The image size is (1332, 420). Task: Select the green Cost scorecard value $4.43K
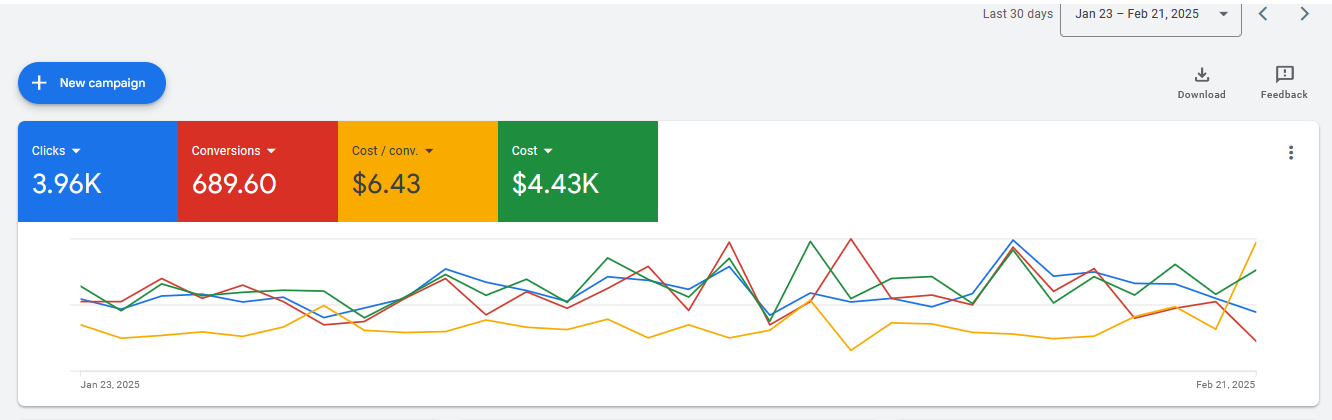(x=555, y=184)
